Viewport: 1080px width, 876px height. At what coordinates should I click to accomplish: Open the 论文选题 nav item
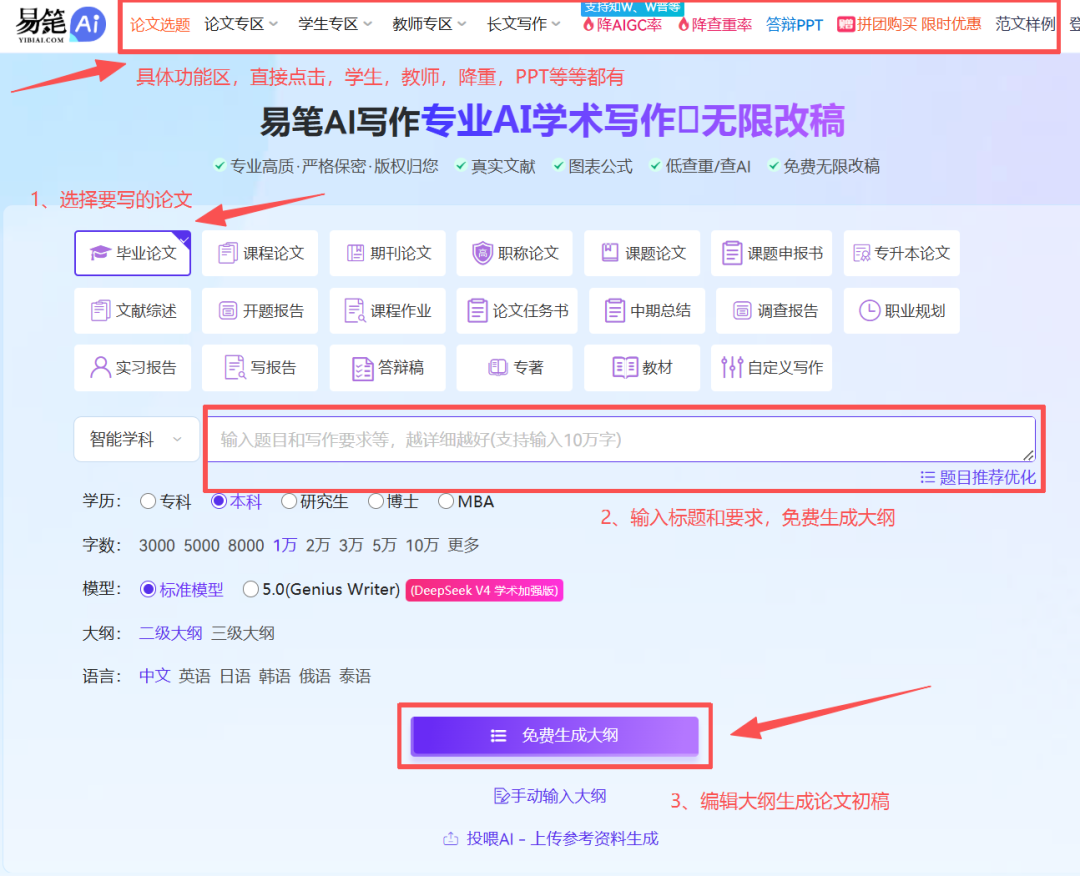(160, 25)
